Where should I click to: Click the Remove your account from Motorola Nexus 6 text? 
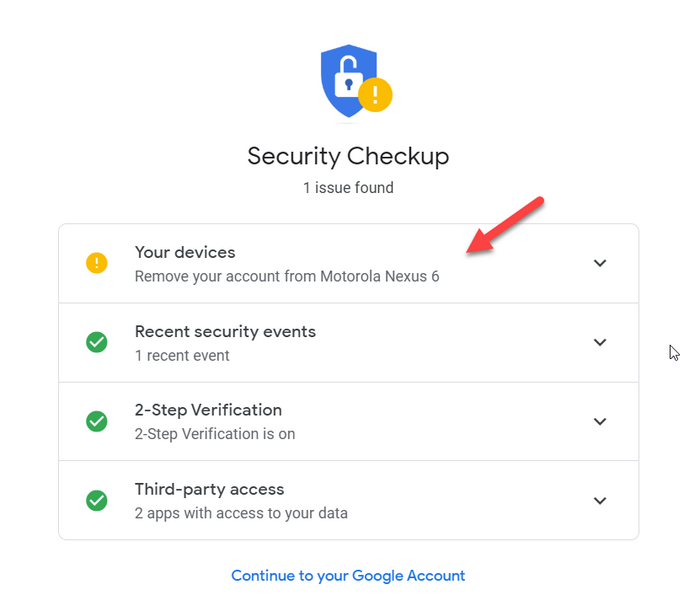click(x=287, y=276)
